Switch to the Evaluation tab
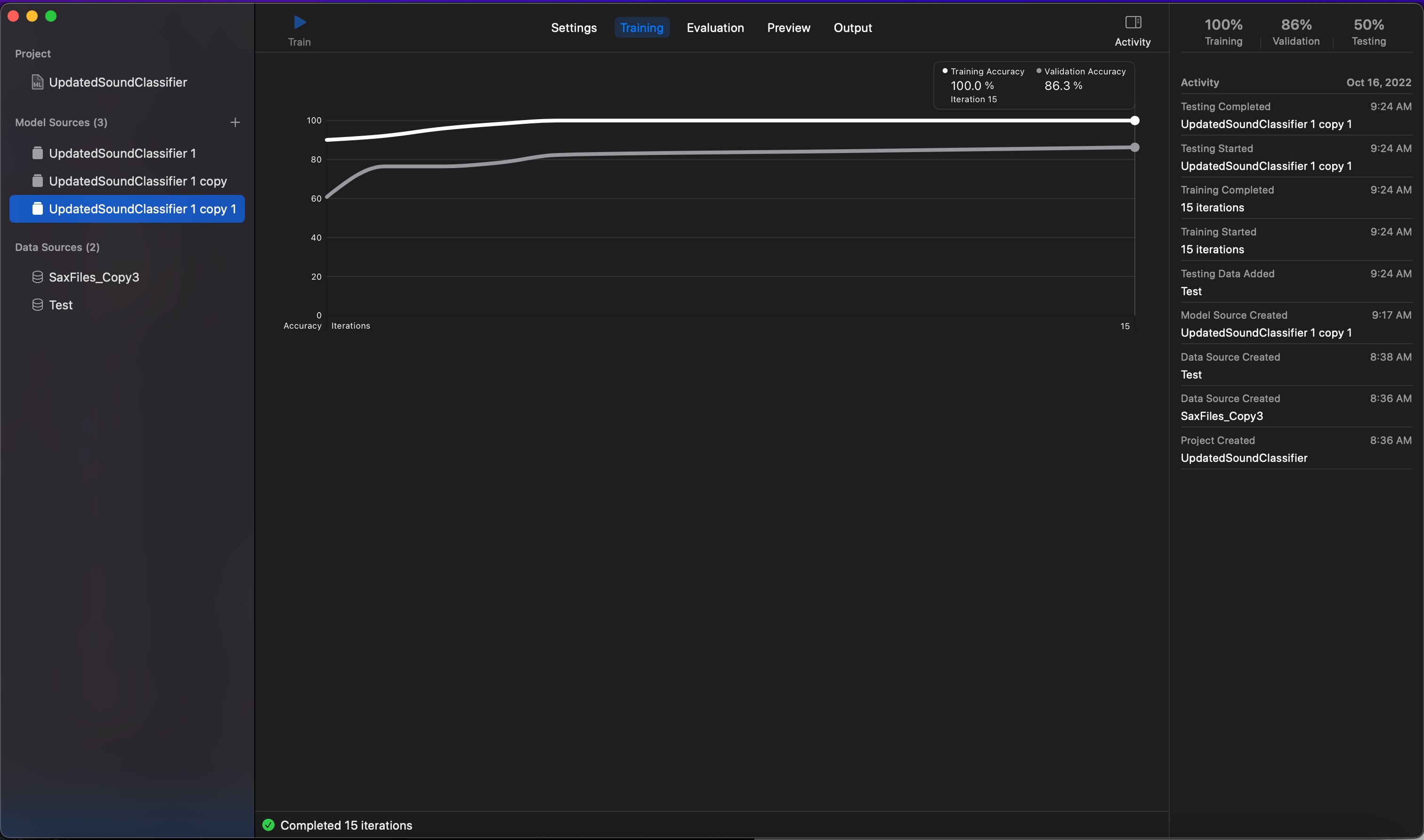Screen dimensions: 1424x840 point(715,28)
